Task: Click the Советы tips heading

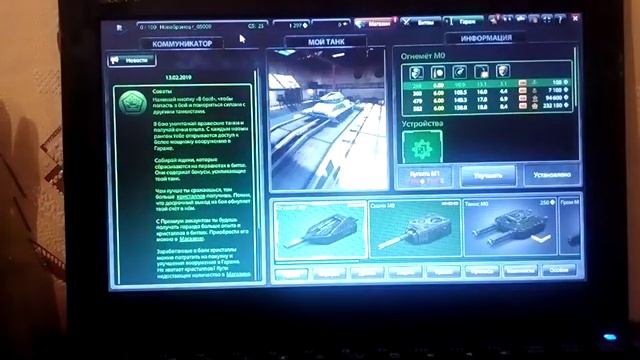Action: (162, 91)
